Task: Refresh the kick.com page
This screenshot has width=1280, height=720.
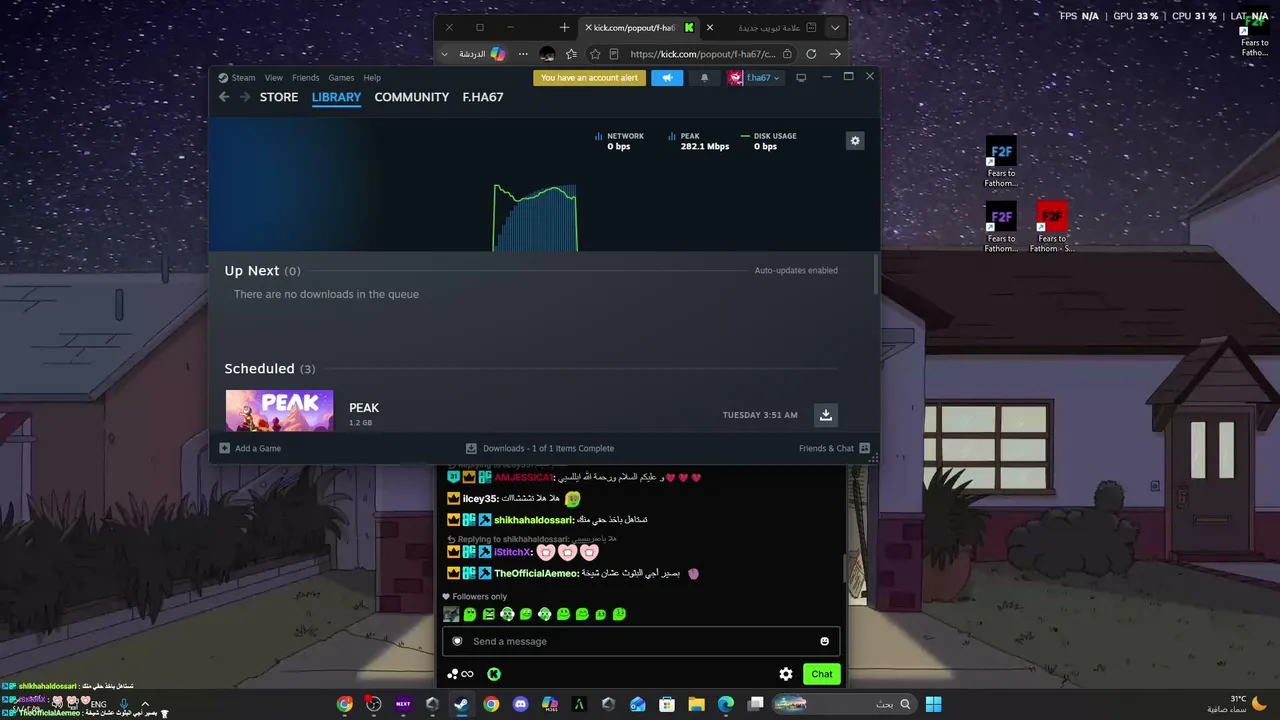Action: coord(811,54)
